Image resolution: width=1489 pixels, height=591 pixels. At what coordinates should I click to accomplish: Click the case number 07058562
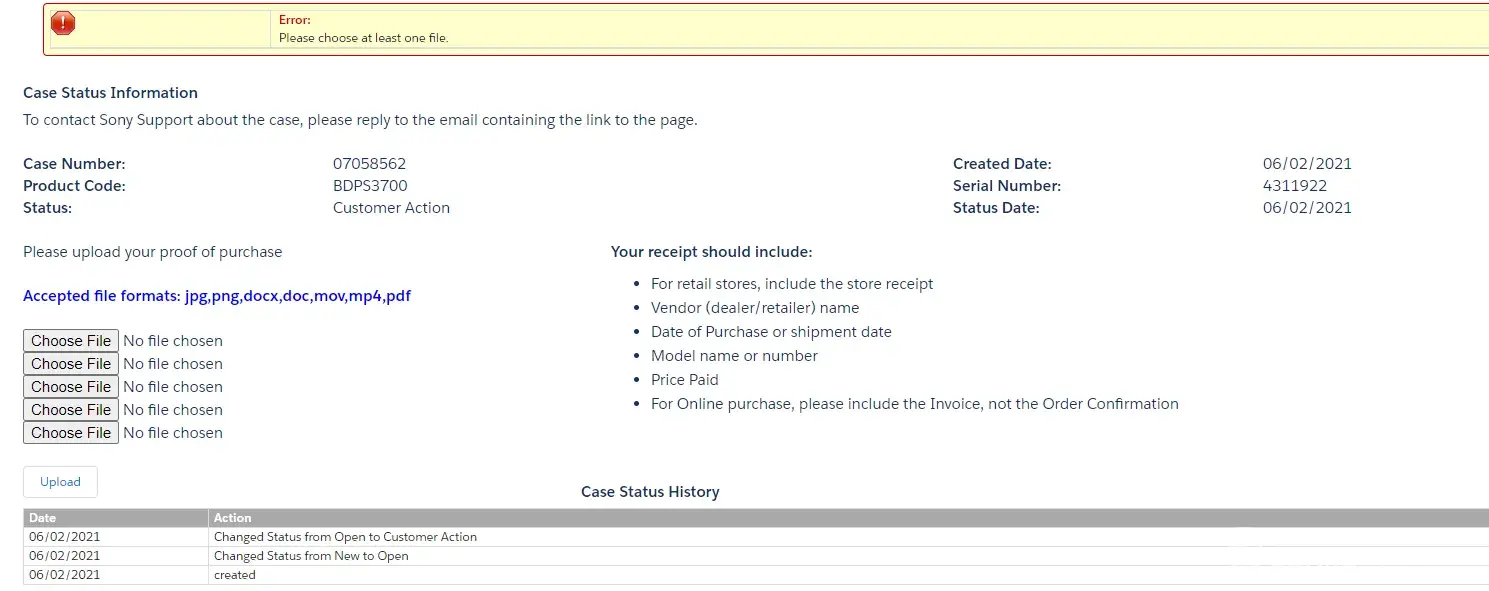369,164
